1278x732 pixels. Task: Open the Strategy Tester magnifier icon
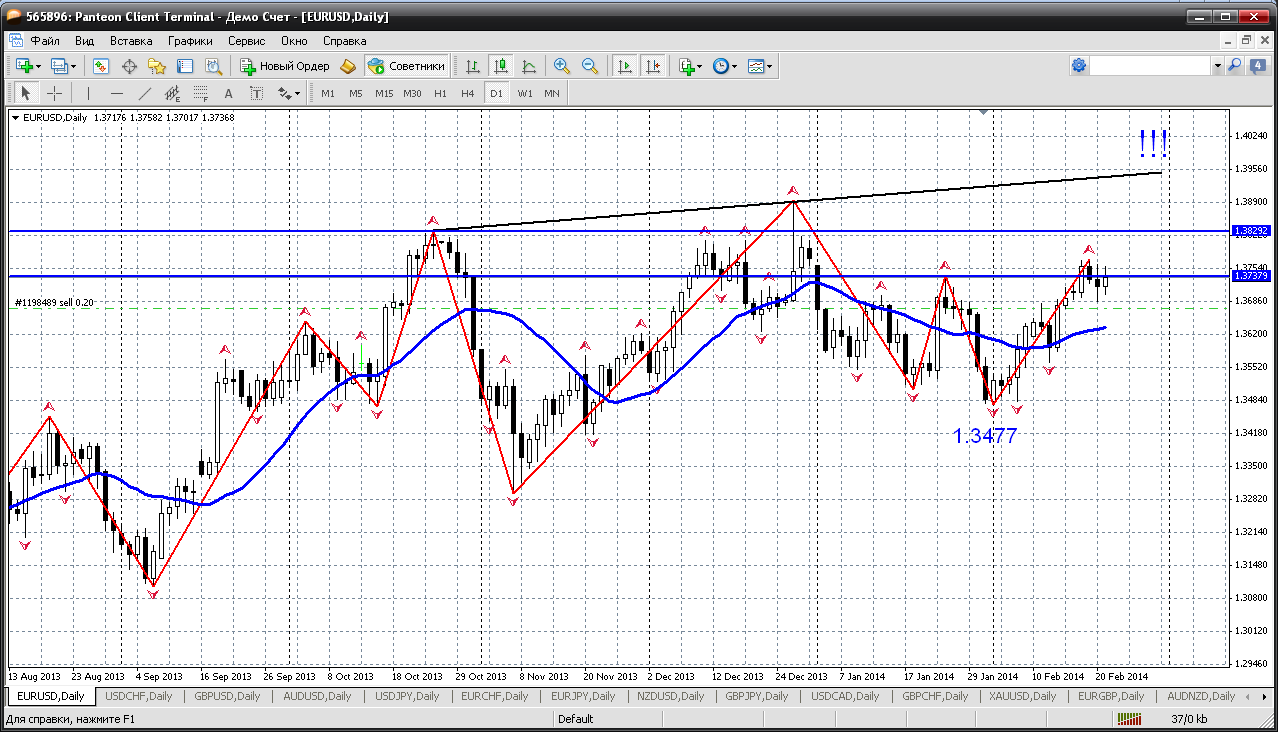pyautogui.click(x=213, y=66)
